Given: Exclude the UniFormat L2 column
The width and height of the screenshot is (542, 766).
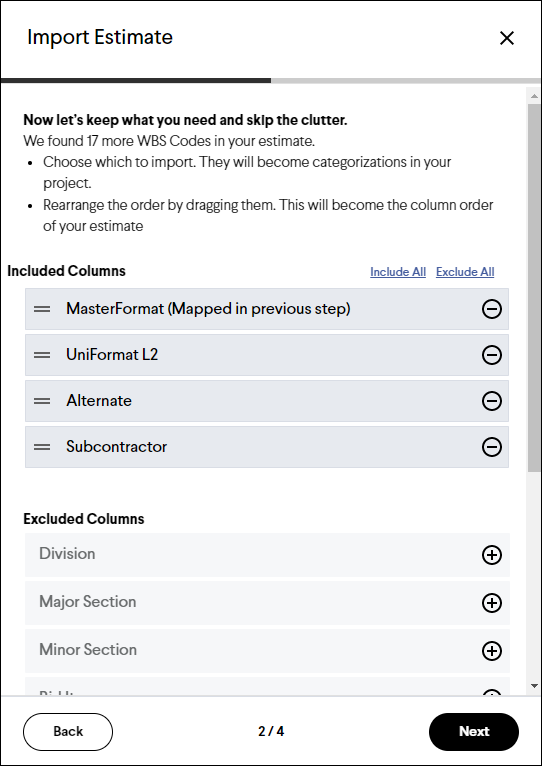Looking at the screenshot, I should [492, 355].
